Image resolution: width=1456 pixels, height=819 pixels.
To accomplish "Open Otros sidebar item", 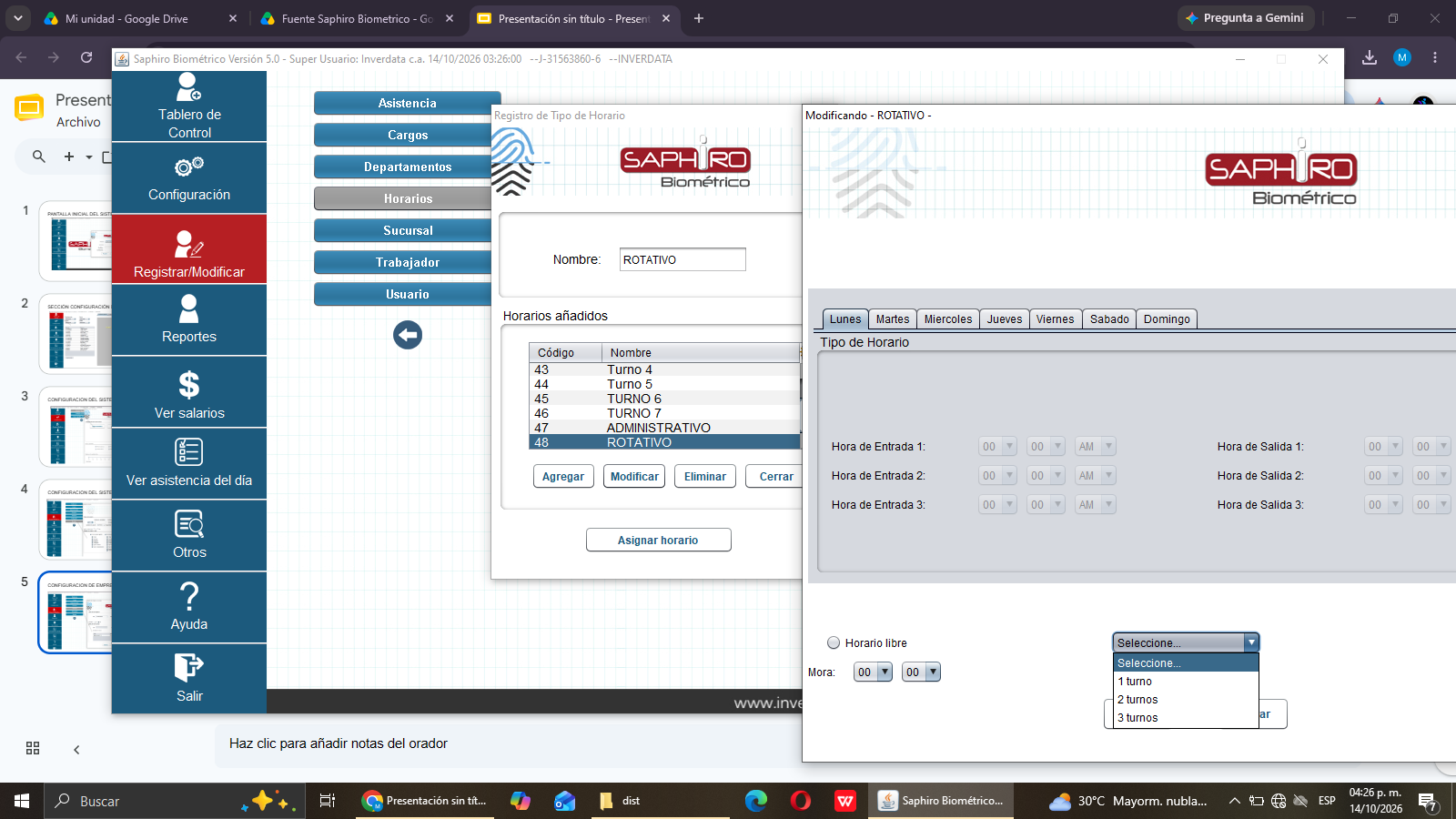I will (x=189, y=535).
